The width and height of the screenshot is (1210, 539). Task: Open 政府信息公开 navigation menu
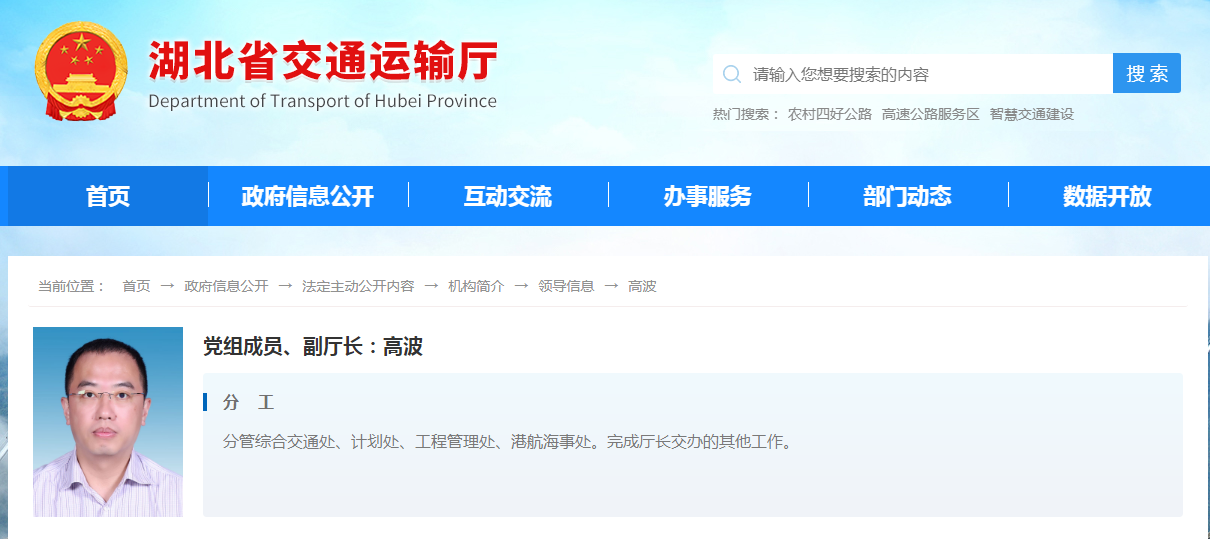pyautogui.click(x=308, y=196)
